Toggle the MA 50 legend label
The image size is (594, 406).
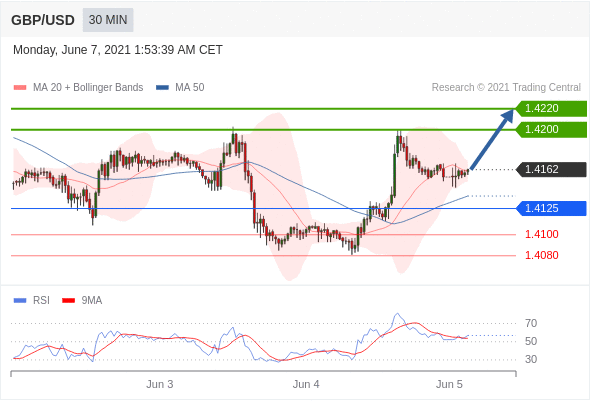190,87
